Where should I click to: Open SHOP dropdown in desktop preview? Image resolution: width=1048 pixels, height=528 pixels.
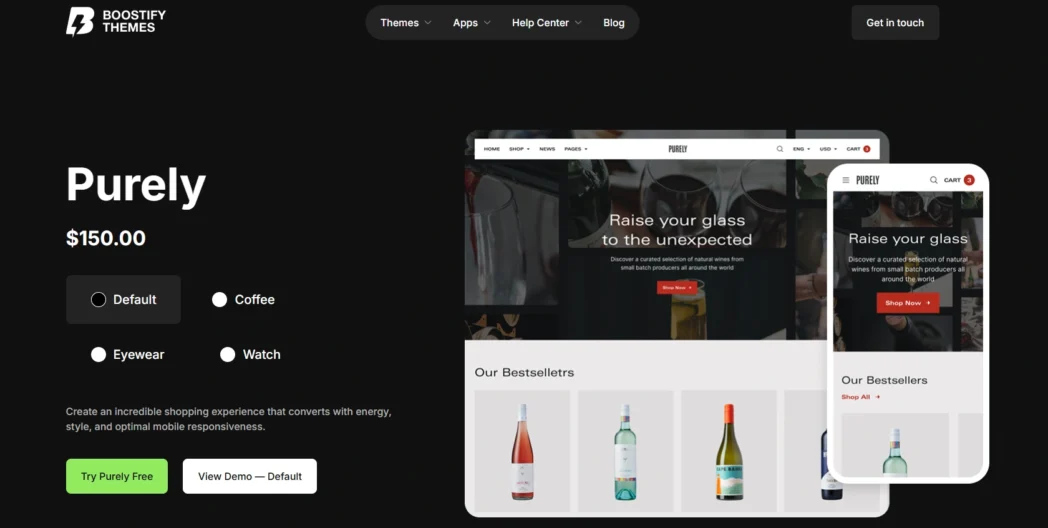519,149
